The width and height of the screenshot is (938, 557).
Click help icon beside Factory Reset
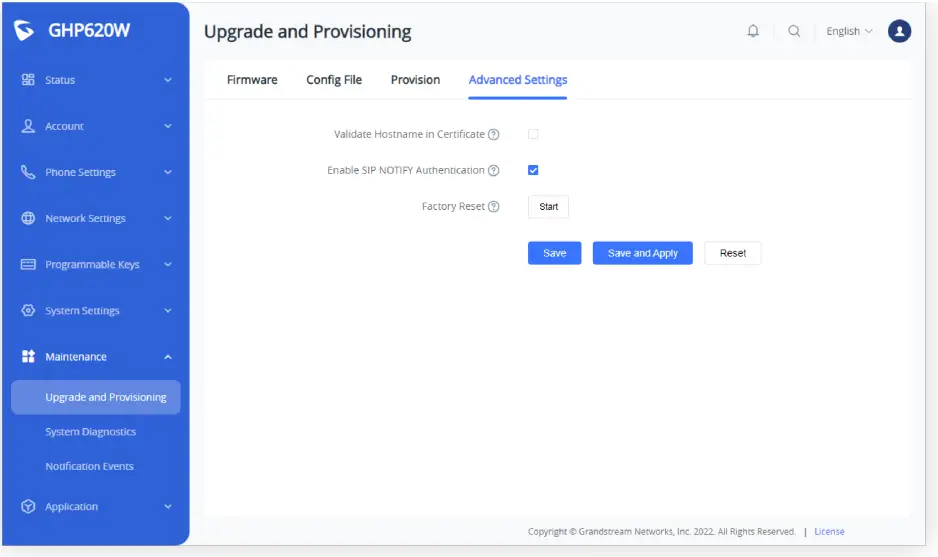point(494,207)
